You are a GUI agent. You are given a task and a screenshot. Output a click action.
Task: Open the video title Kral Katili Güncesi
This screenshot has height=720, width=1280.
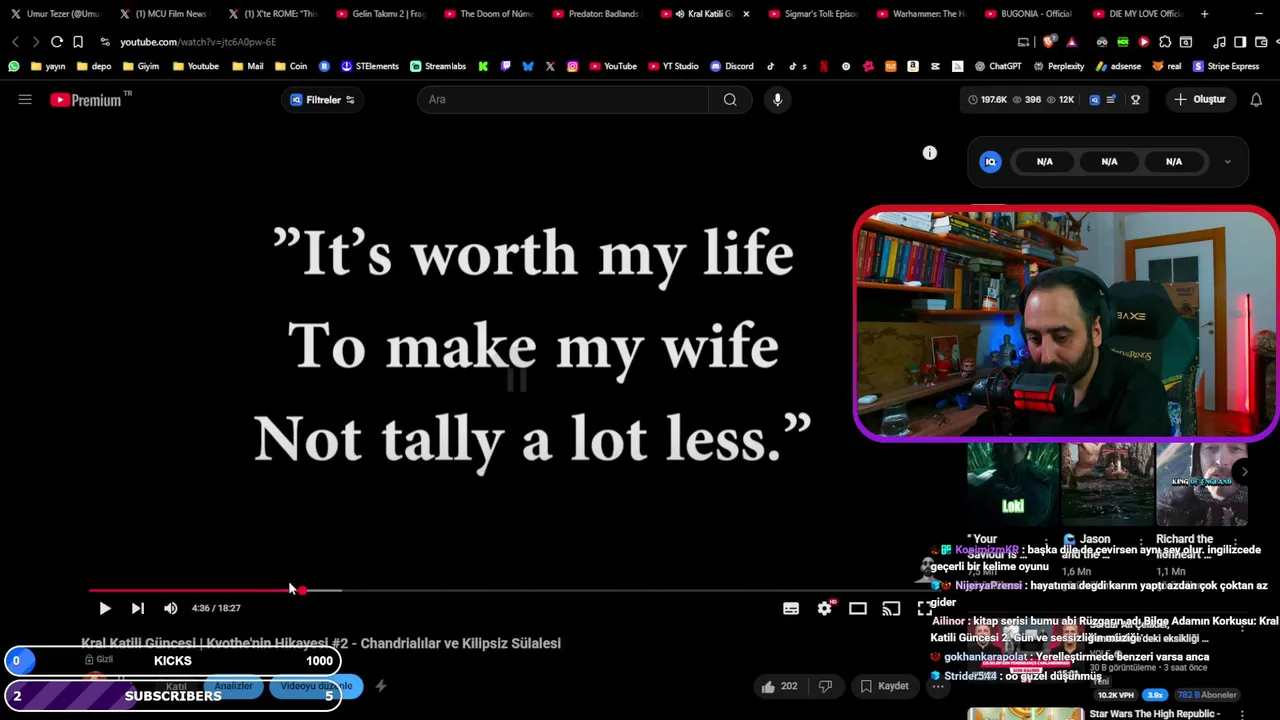click(x=321, y=643)
